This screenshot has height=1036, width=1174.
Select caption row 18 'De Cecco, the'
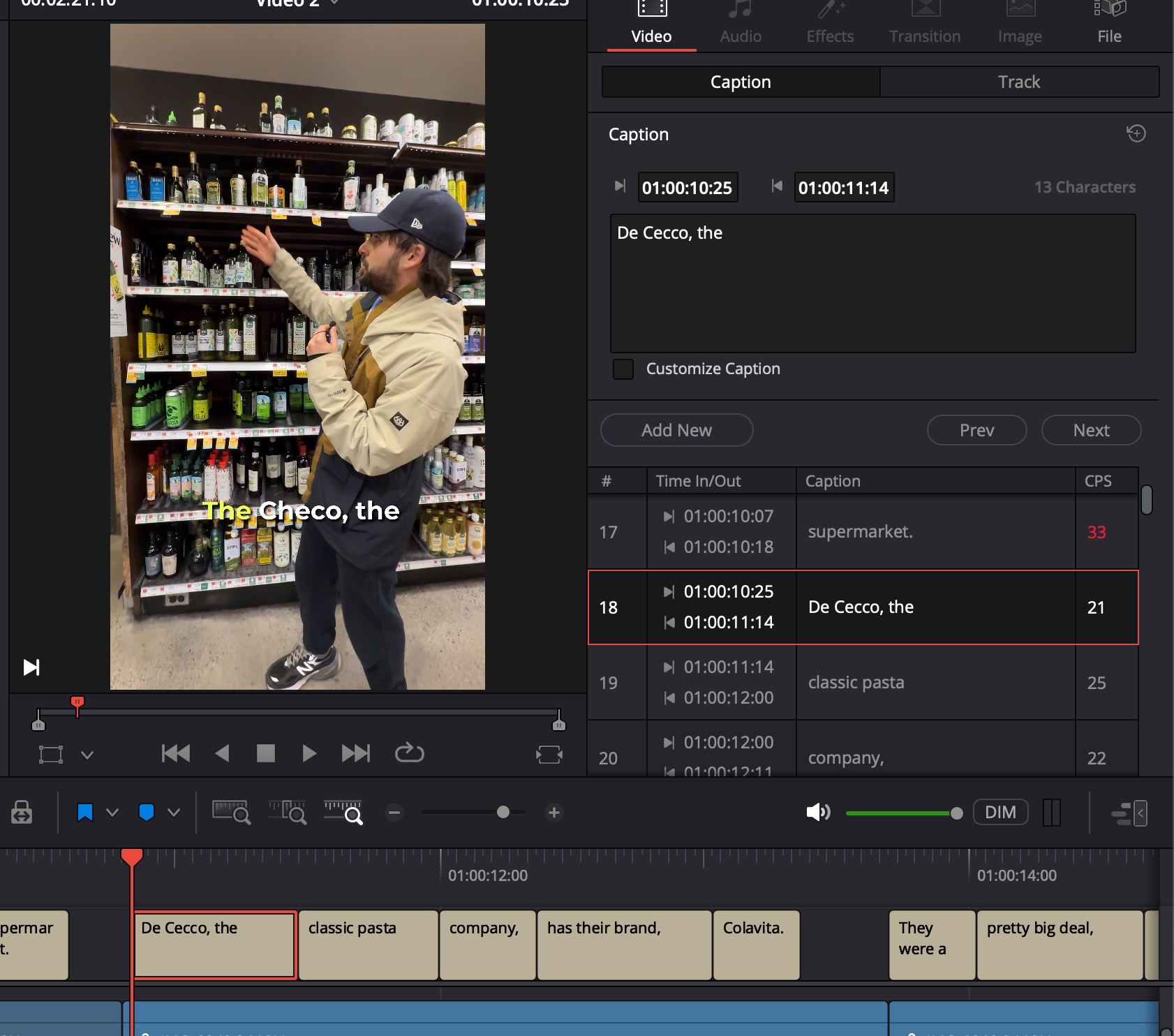tap(863, 607)
